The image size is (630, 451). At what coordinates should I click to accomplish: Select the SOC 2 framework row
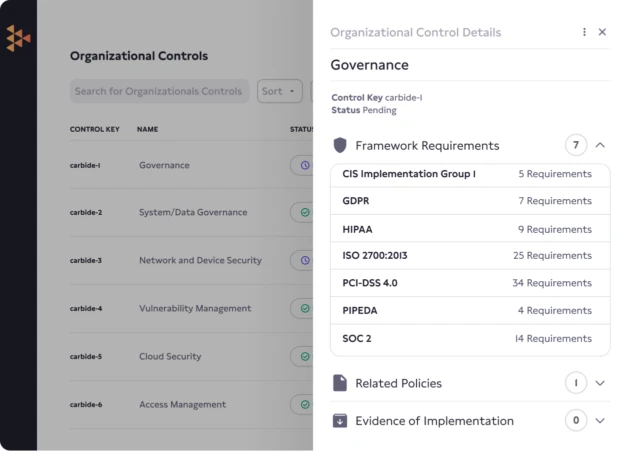[470, 339]
